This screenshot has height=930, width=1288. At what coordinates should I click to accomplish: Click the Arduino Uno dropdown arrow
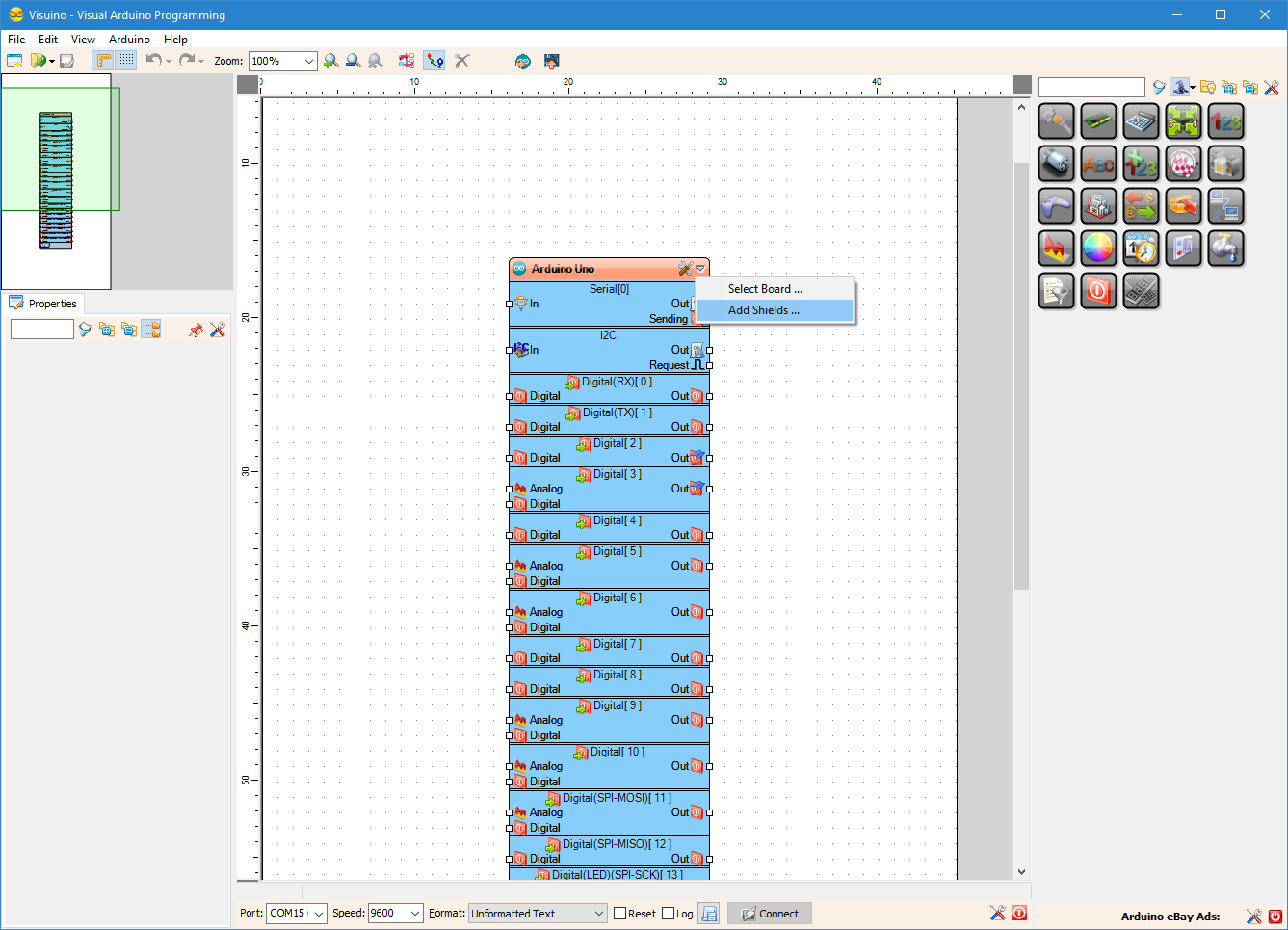coord(701,269)
